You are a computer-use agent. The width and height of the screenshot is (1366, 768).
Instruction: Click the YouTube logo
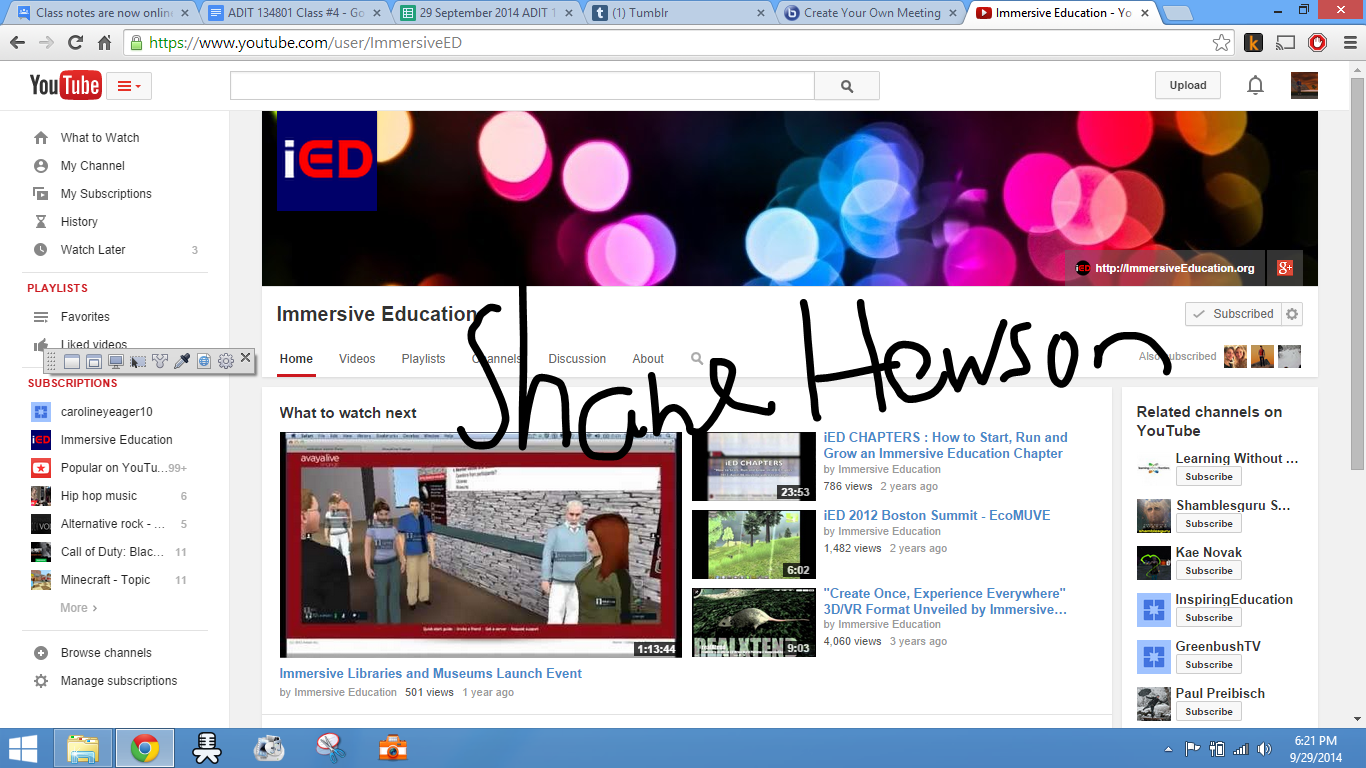pyautogui.click(x=65, y=86)
